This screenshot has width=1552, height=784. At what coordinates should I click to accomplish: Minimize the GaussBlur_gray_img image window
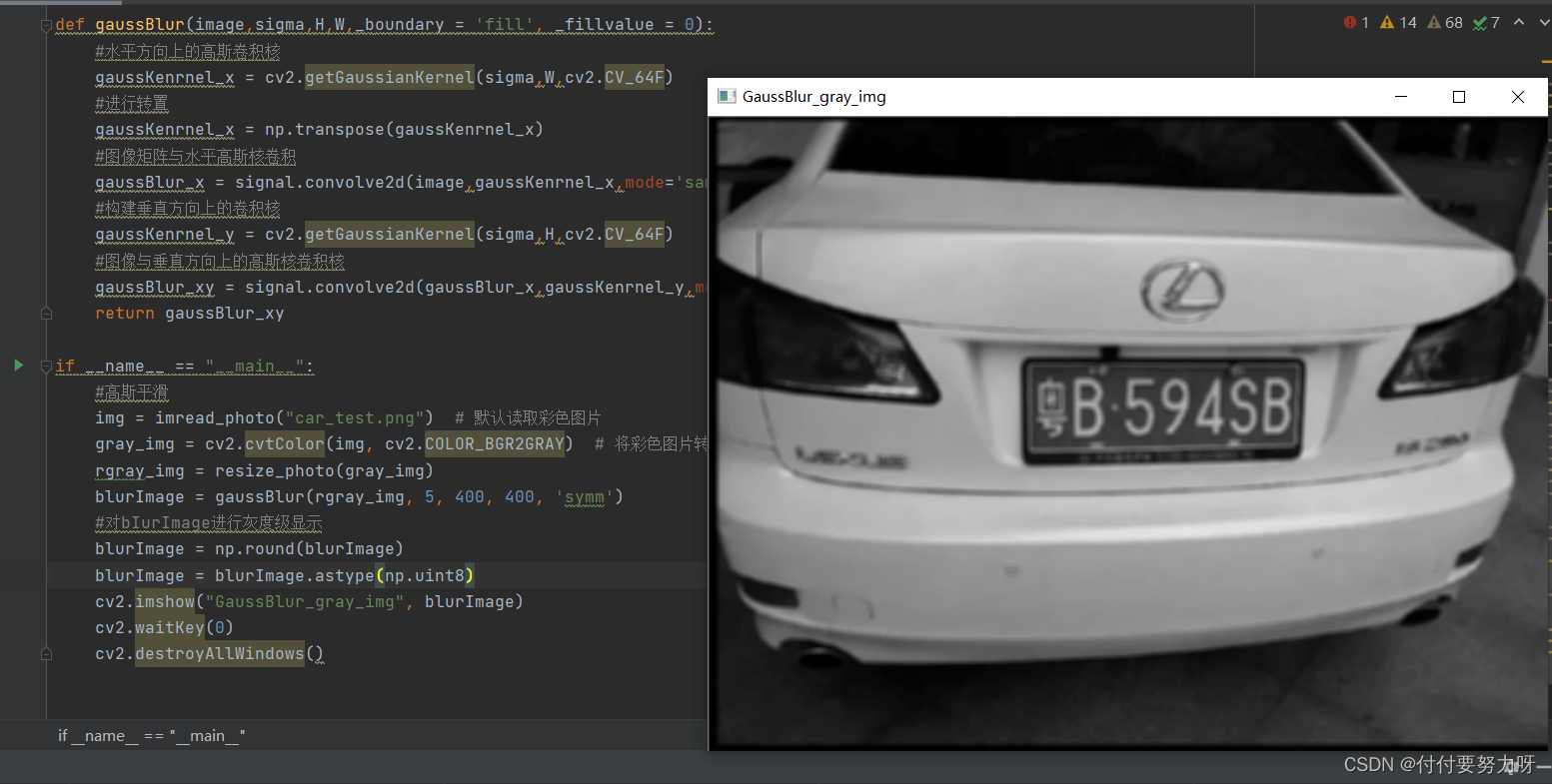(1400, 97)
